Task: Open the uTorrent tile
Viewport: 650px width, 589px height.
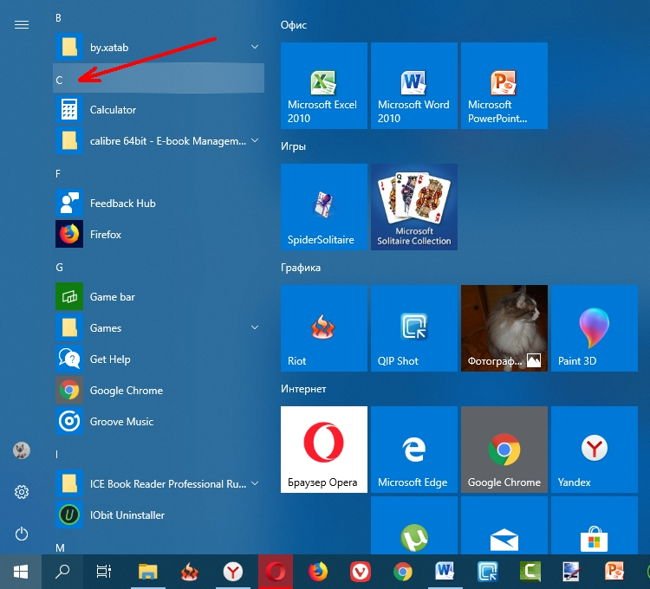Action: click(414, 525)
